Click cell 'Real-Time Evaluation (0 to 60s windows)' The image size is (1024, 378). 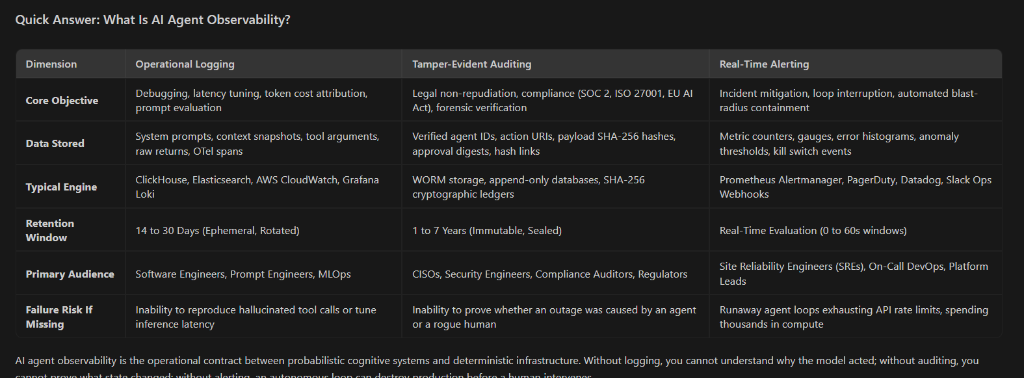[856, 230]
